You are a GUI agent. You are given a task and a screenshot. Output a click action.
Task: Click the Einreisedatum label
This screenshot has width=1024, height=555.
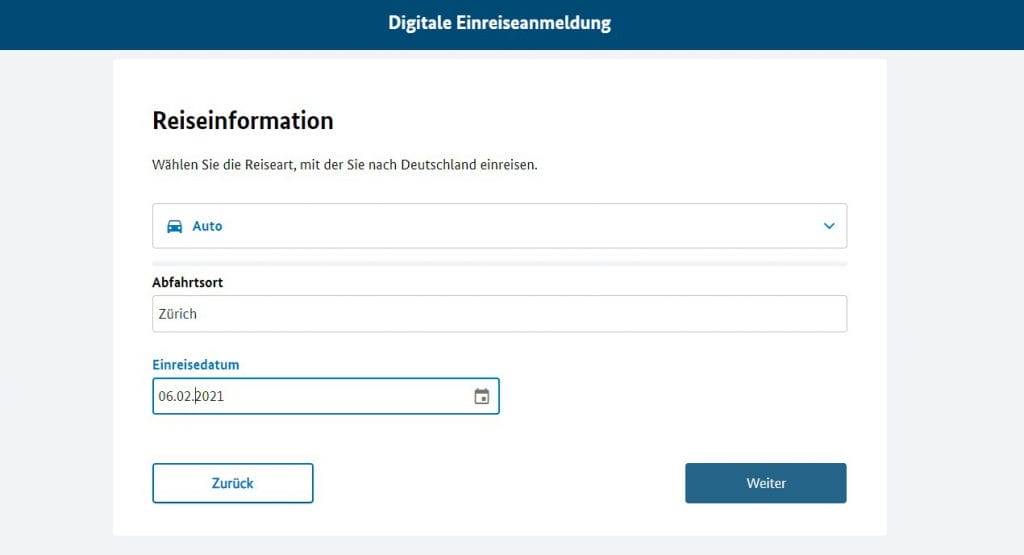196,364
